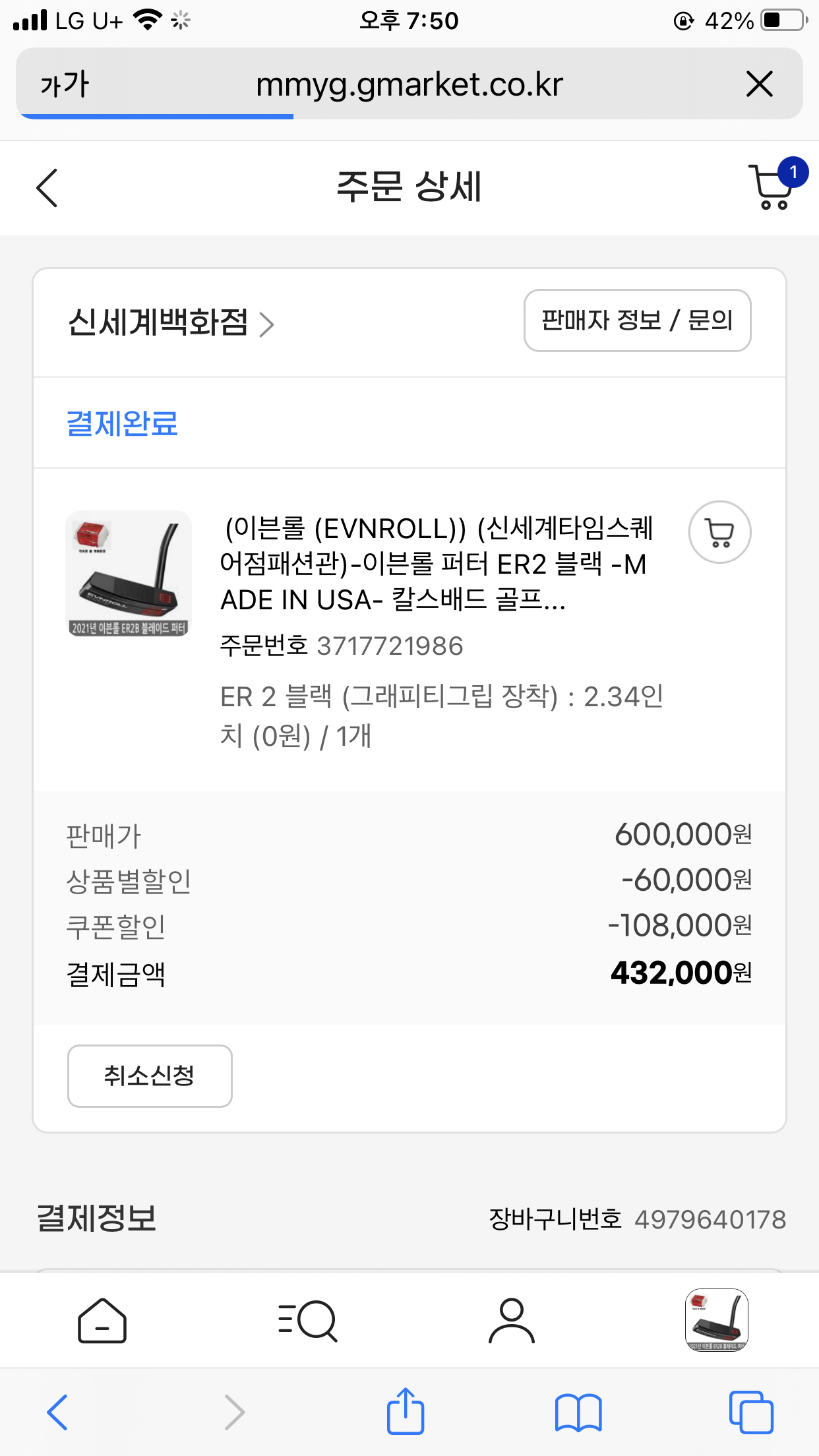
Task: Open the Evnroll putter product title
Action: [435, 564]
